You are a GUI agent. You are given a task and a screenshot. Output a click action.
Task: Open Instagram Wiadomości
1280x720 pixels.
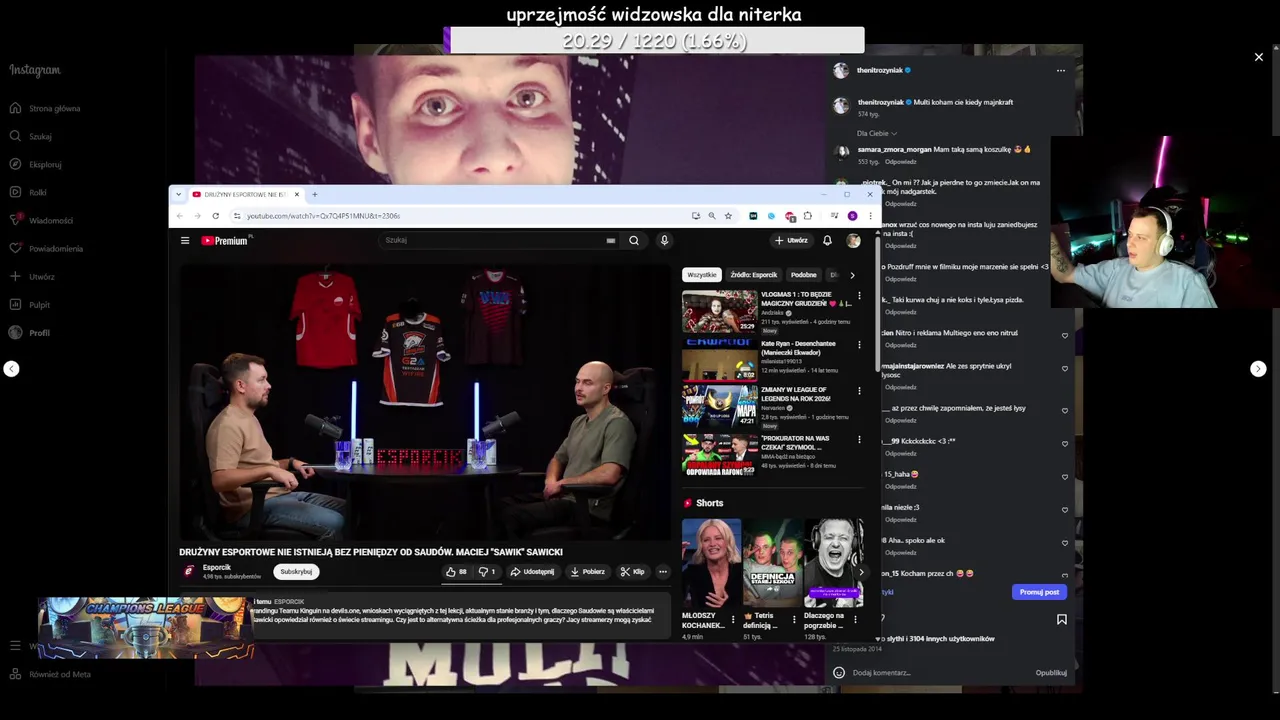[x=41, y=220]
